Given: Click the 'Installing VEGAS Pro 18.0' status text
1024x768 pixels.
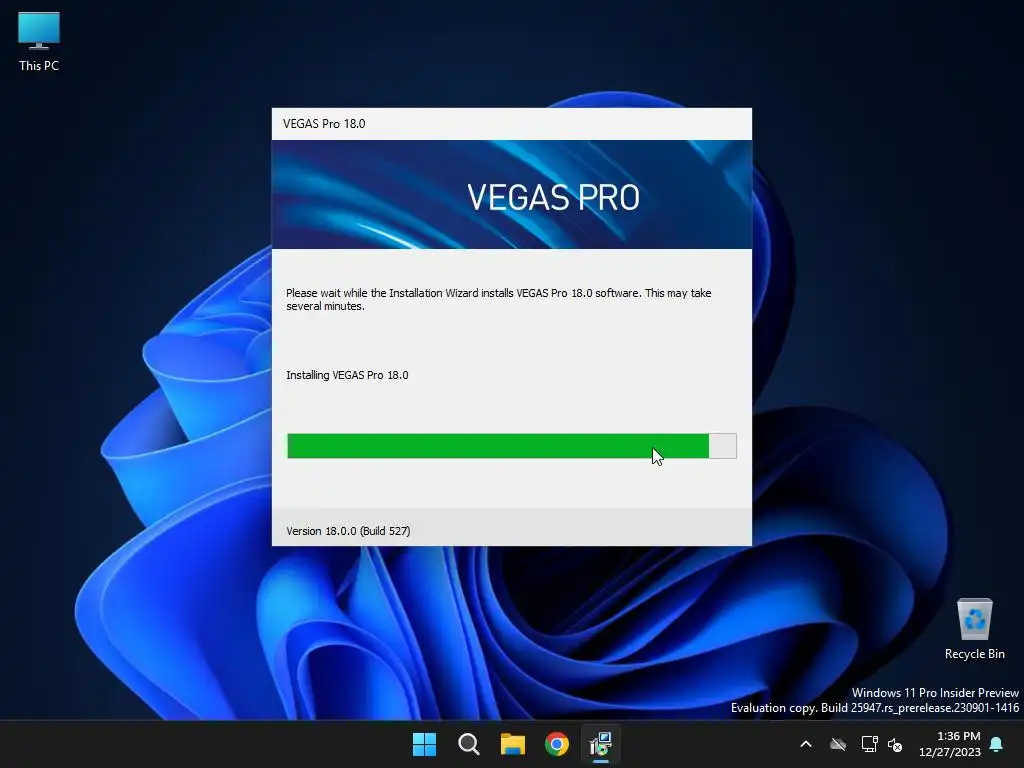Looking at the screenshot, I should tap(347, 375).
